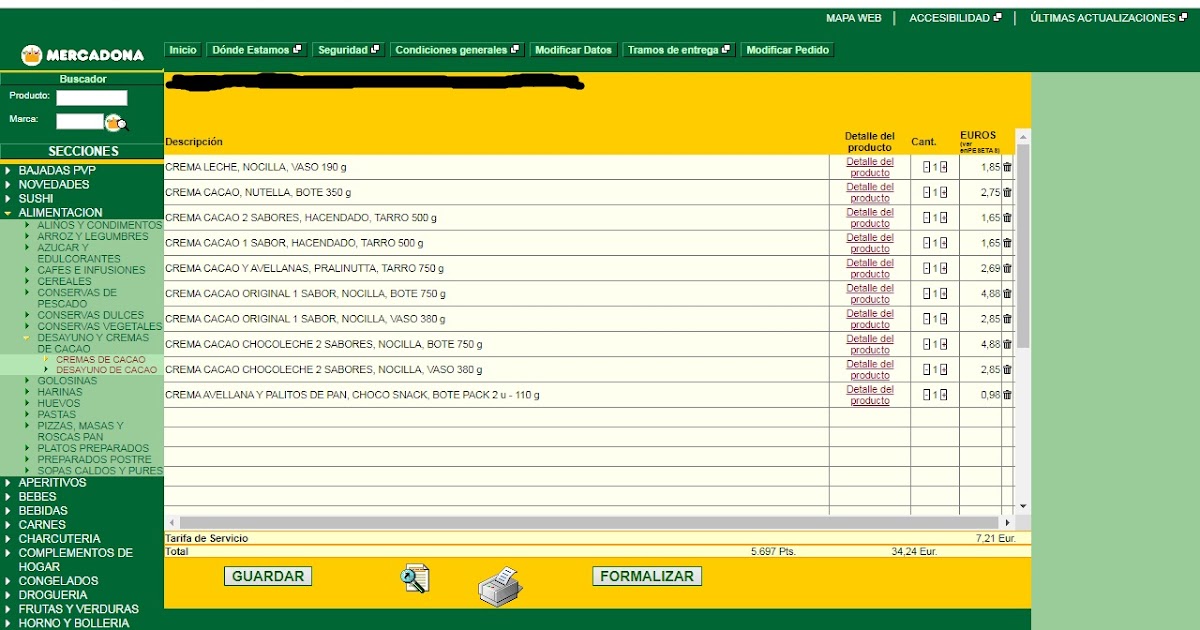The width and height of the screenshot is (1200, 630).
Task: Open ÚLTIMAS ACTUALIZACIONES link
Action: (1109, 18)
